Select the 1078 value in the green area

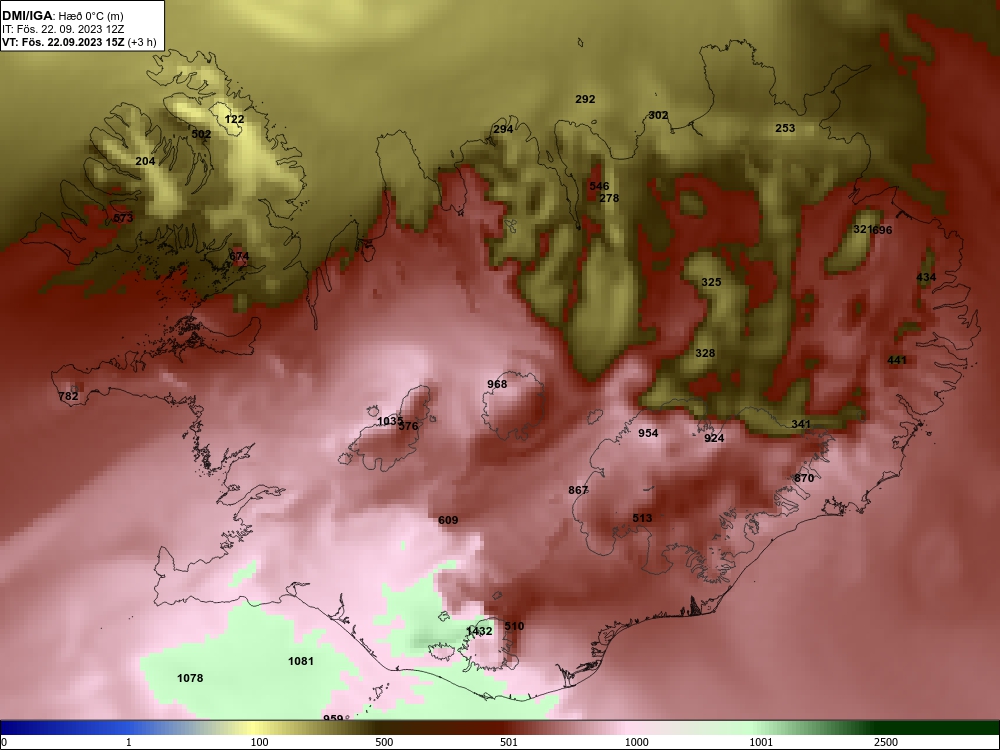point(190,678)
